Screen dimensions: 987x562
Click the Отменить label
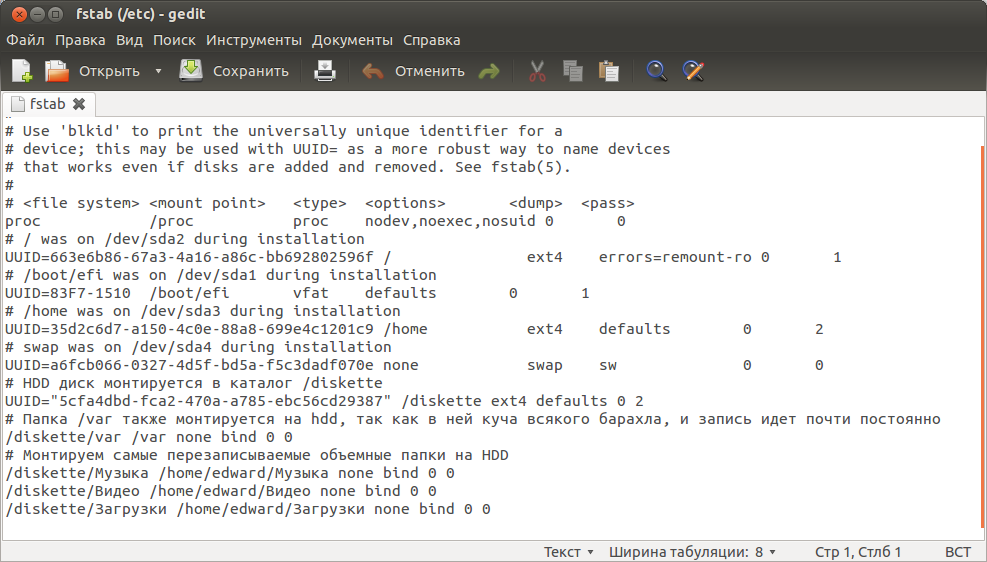tap(430, 71)
